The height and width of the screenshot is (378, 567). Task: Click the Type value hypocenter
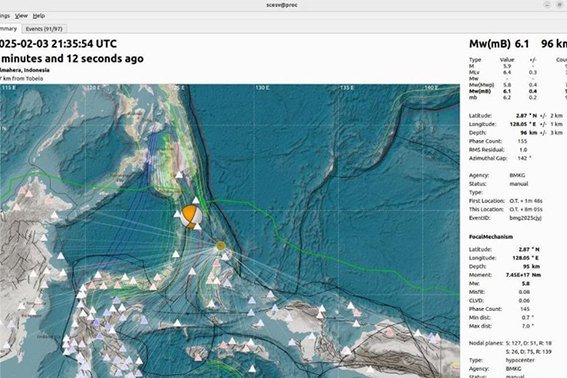click(521, 360)
